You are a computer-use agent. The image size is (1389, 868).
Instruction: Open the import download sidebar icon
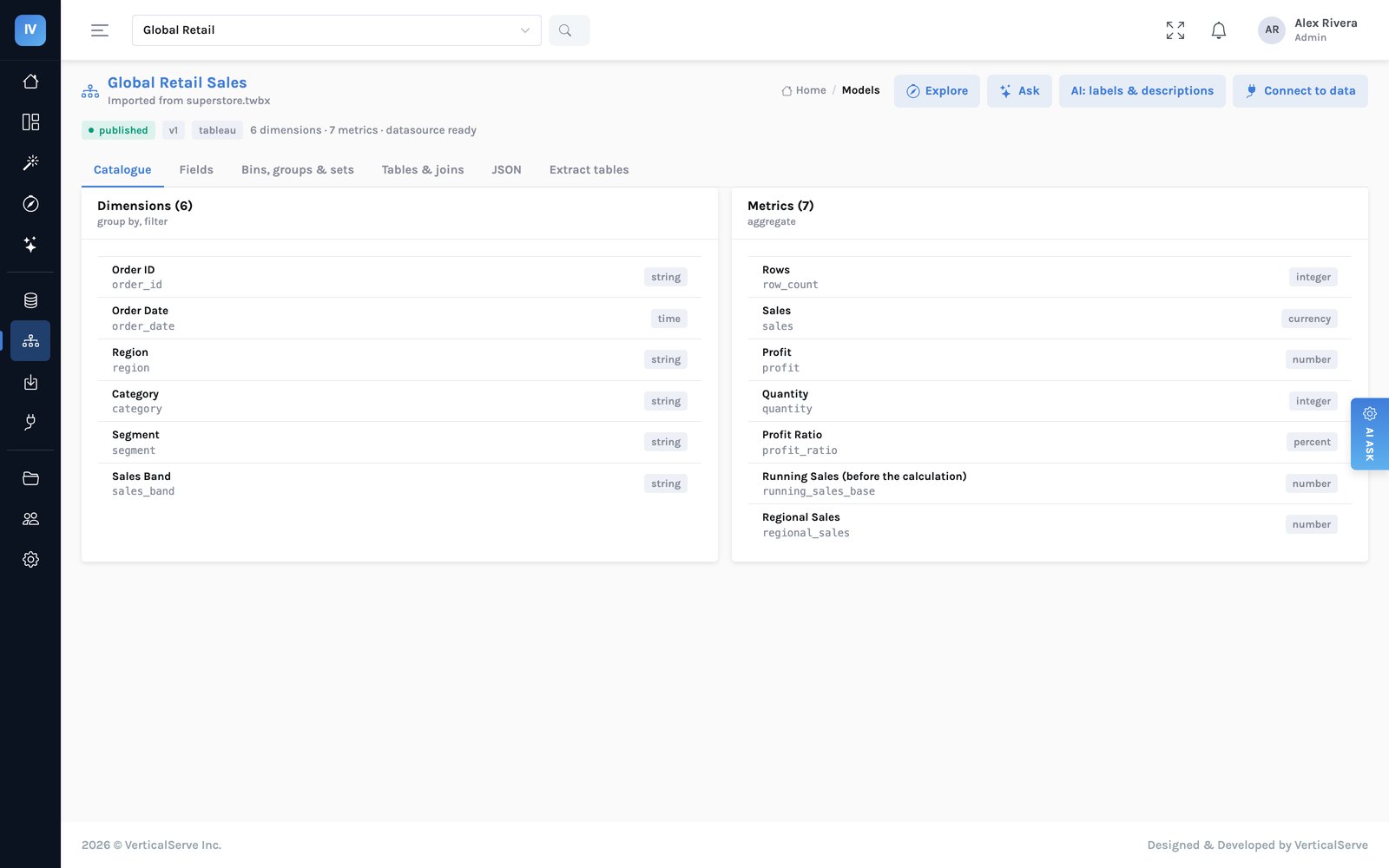(x=30, y=382)
